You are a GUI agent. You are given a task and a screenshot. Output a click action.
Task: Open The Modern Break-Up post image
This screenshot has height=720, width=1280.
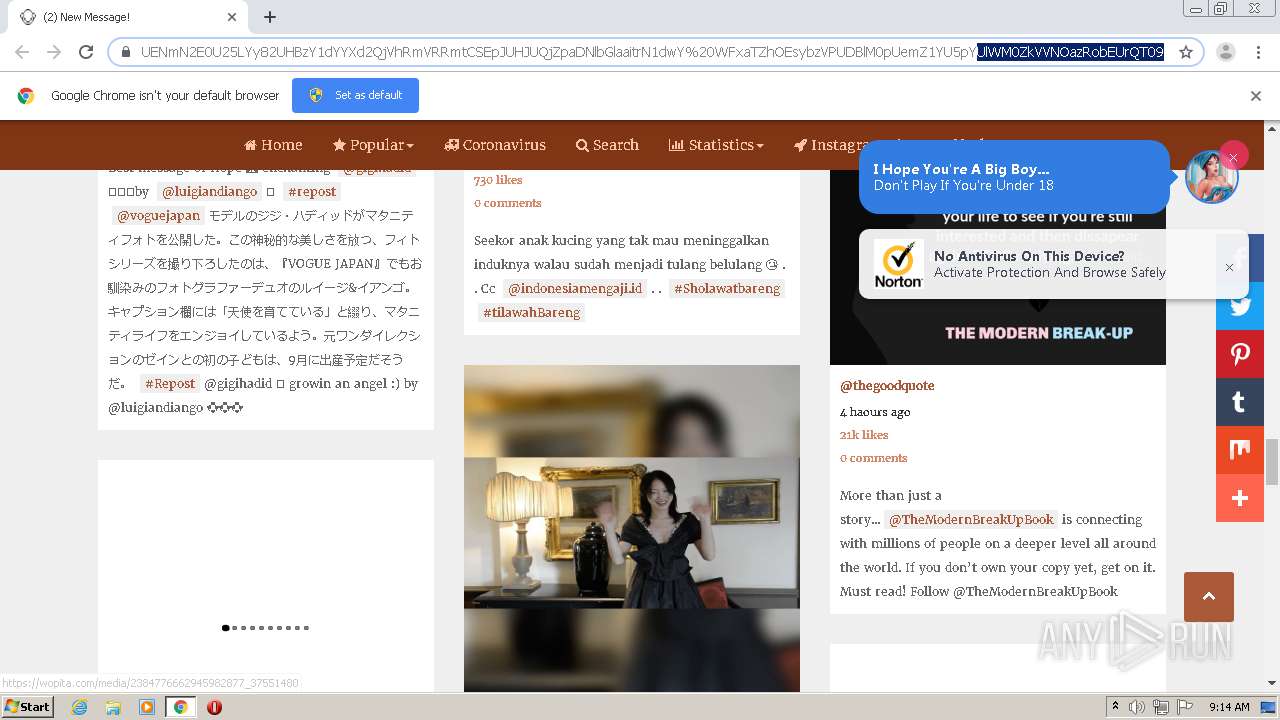point(998,267)
